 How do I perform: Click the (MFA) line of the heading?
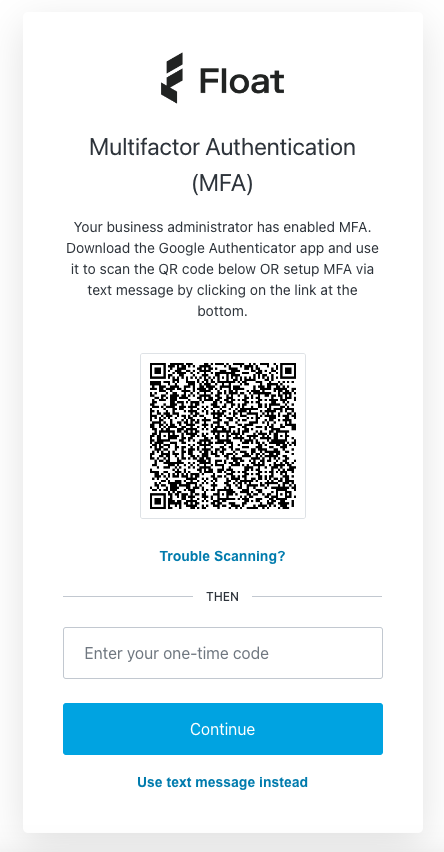click(x=222, y=184)
